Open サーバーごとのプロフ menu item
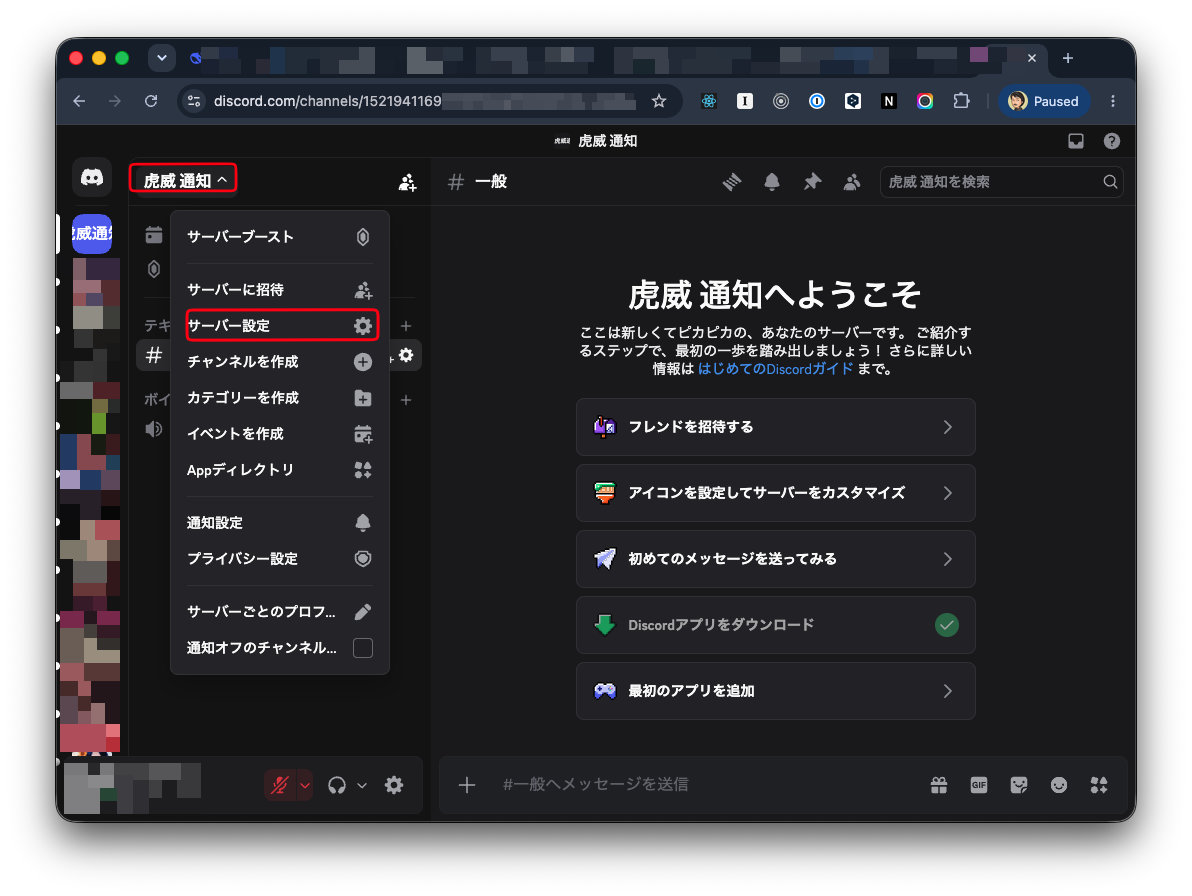 pyautogui.click(x=280, y=612)
